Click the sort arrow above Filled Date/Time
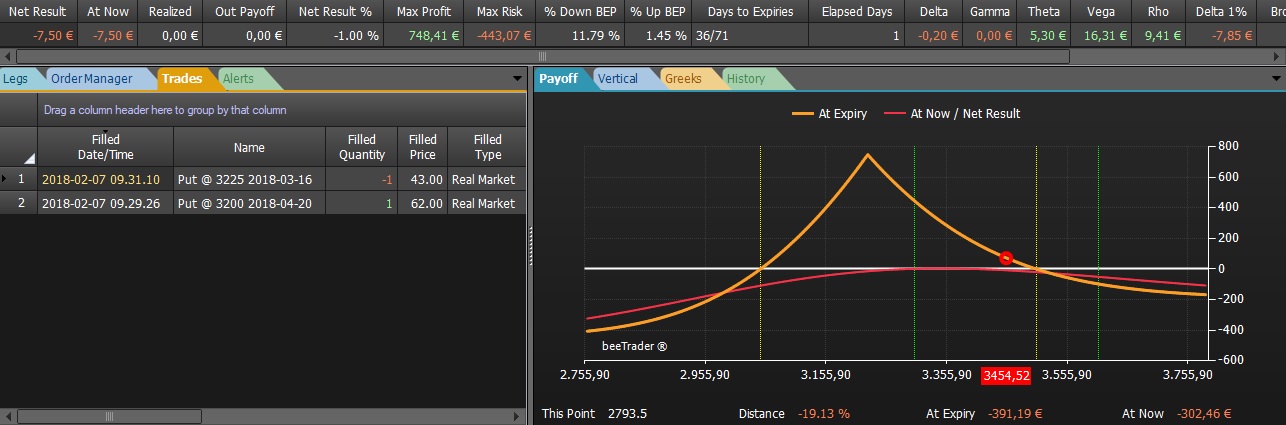The image size is (1286, 425). point(105,131)
